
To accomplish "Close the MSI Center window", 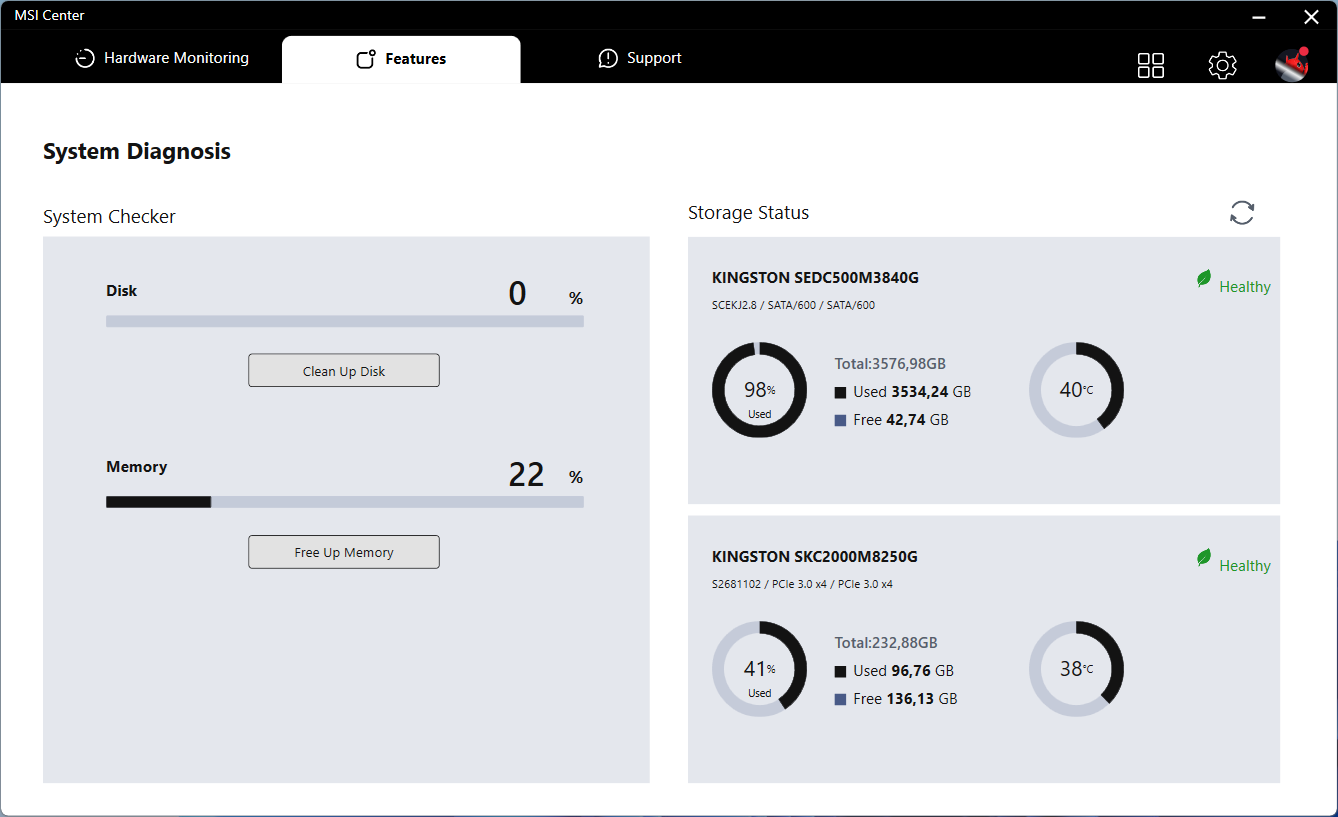I will coord(1311,16).
